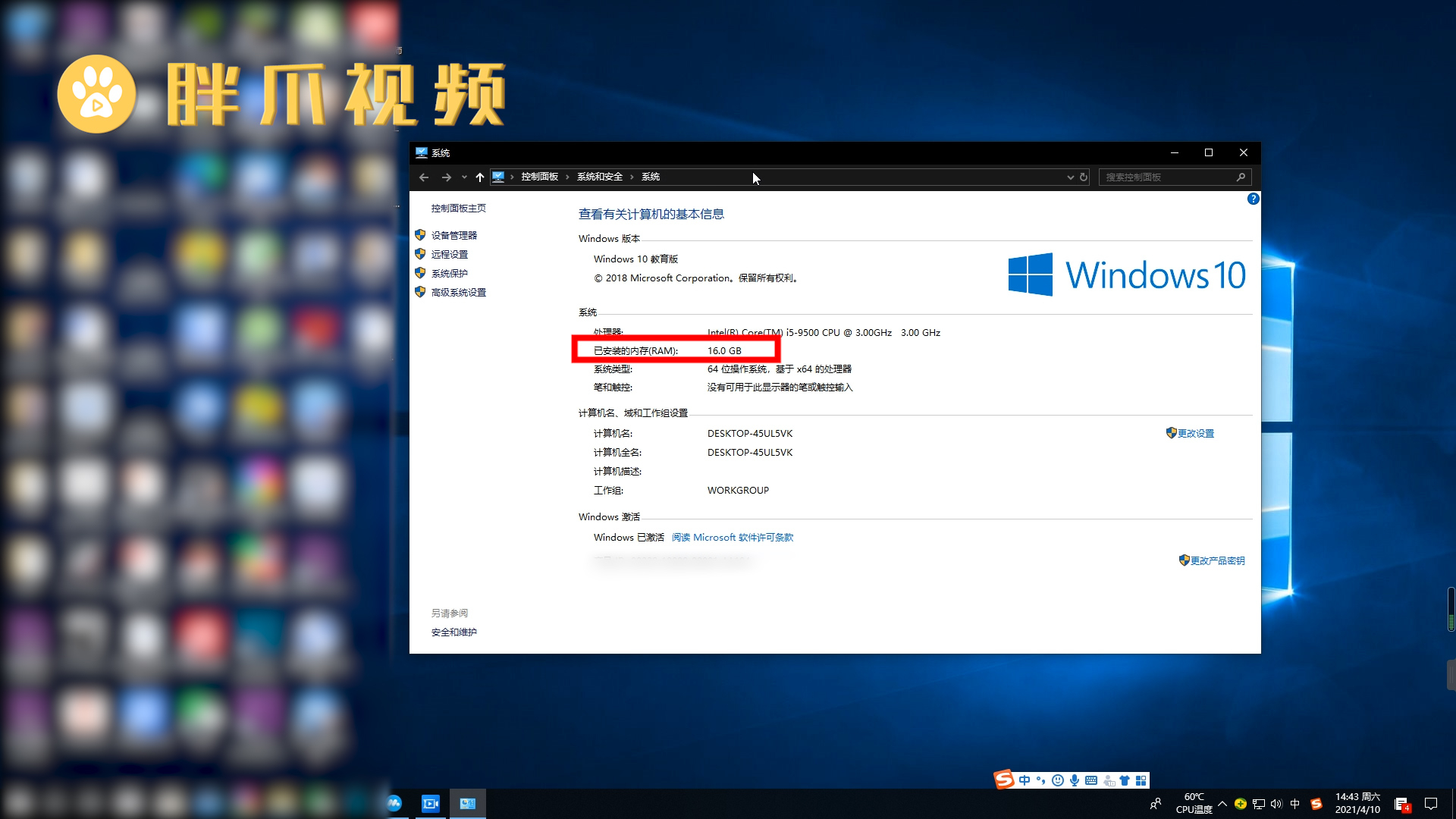1456x819 pixels.
Task: Click the Sogou S logo on IME toolbar
Action: point(1004,780)
